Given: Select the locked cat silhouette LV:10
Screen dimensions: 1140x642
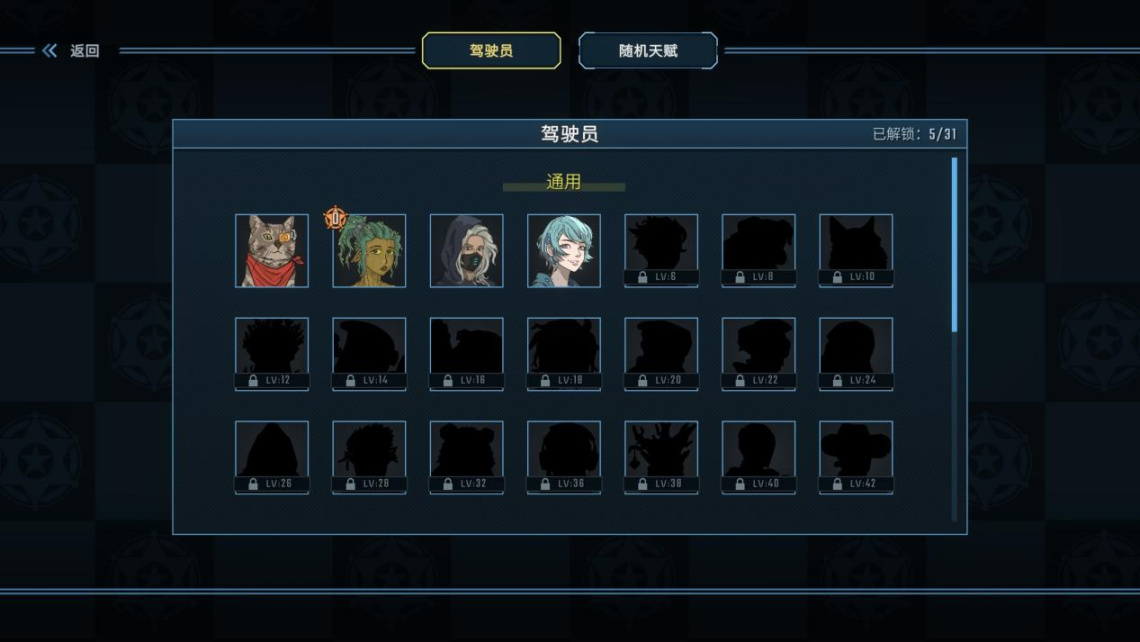Looking at the screenshot, I should (x=856, y=250).
